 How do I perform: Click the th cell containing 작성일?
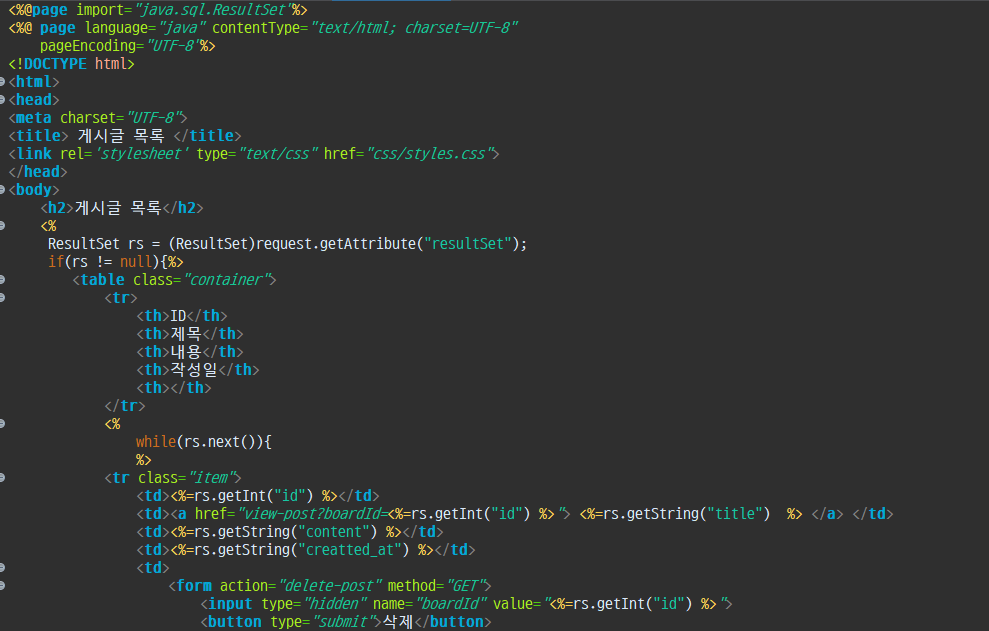pos(198,369)
